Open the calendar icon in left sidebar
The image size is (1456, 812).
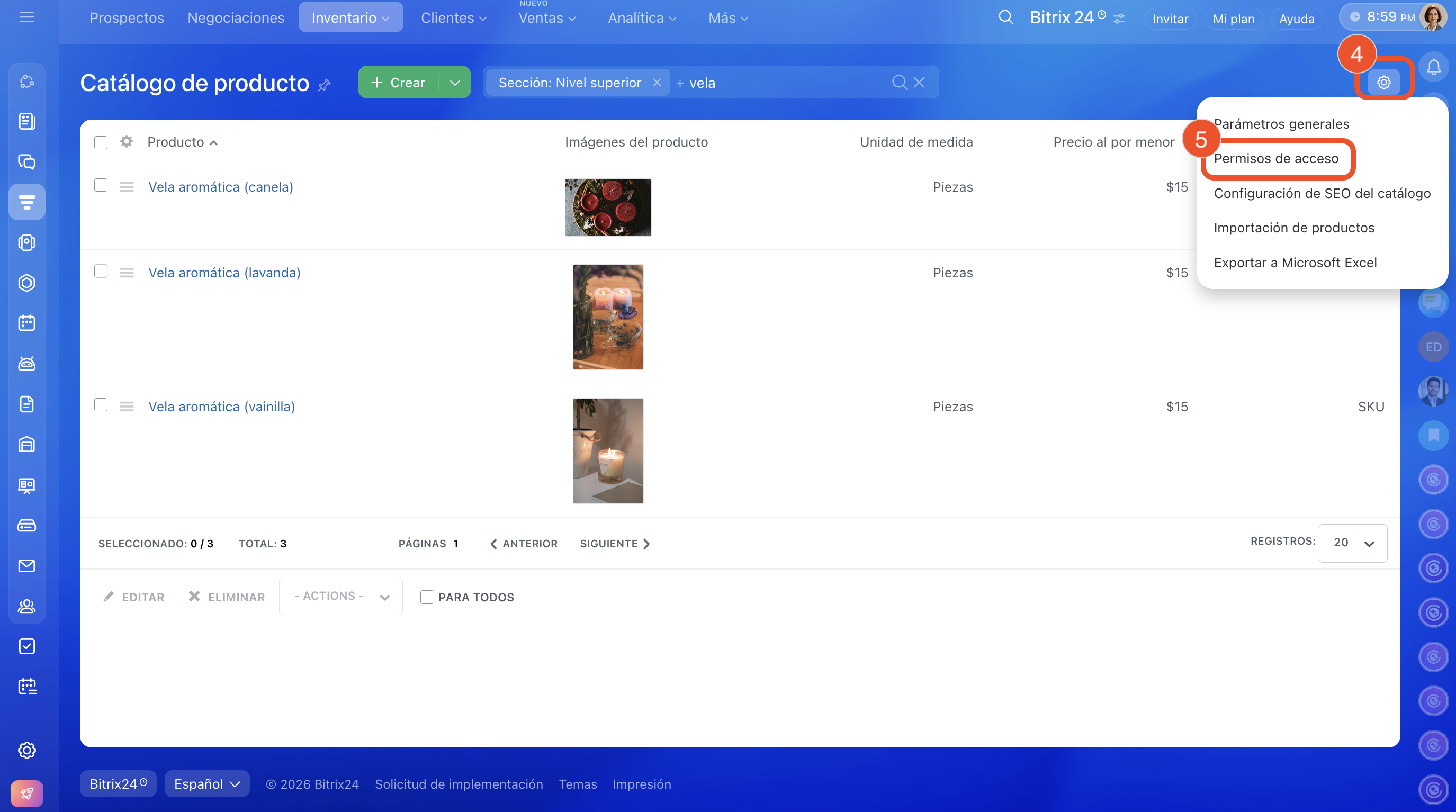click(x=26, y=323)
